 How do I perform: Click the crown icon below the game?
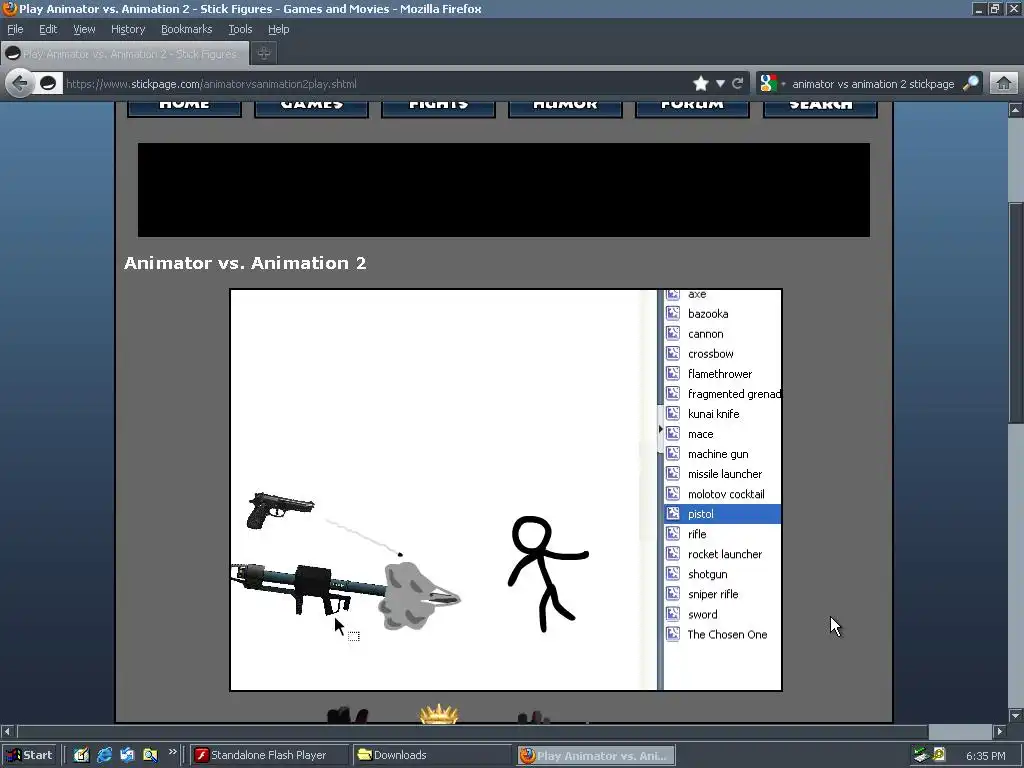coord(439,714)
